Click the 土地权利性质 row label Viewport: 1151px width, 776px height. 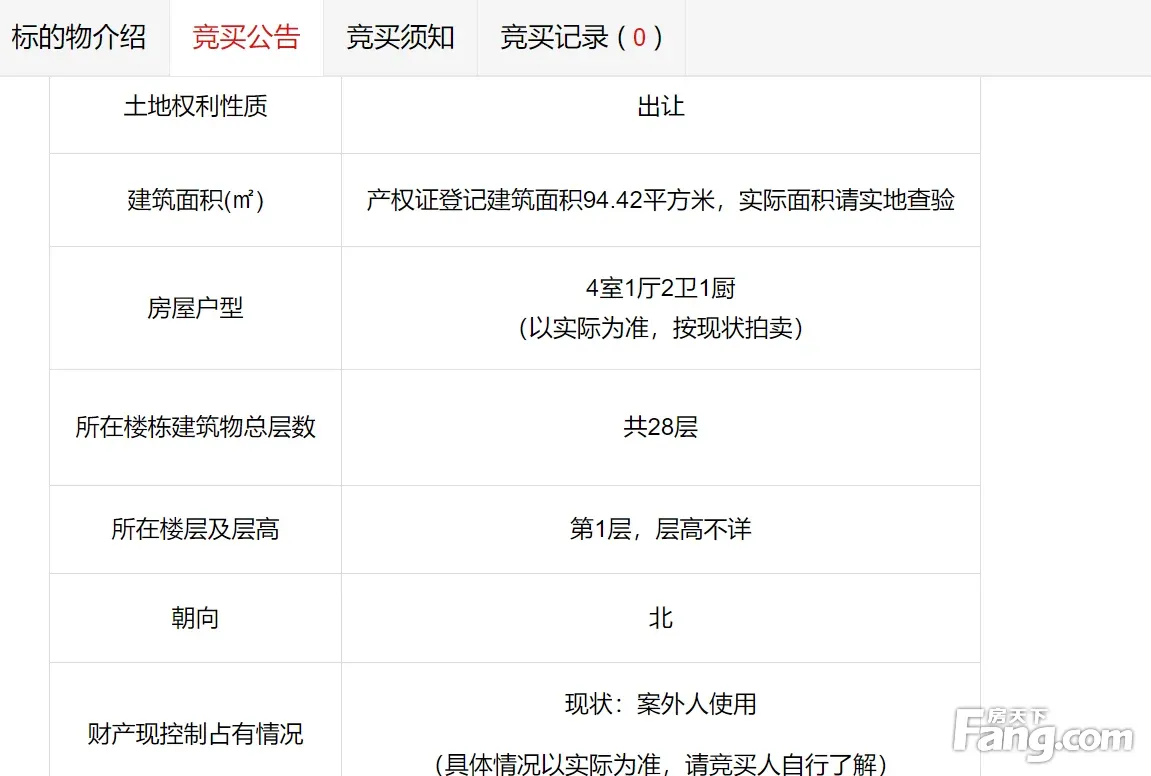point(195,107)
